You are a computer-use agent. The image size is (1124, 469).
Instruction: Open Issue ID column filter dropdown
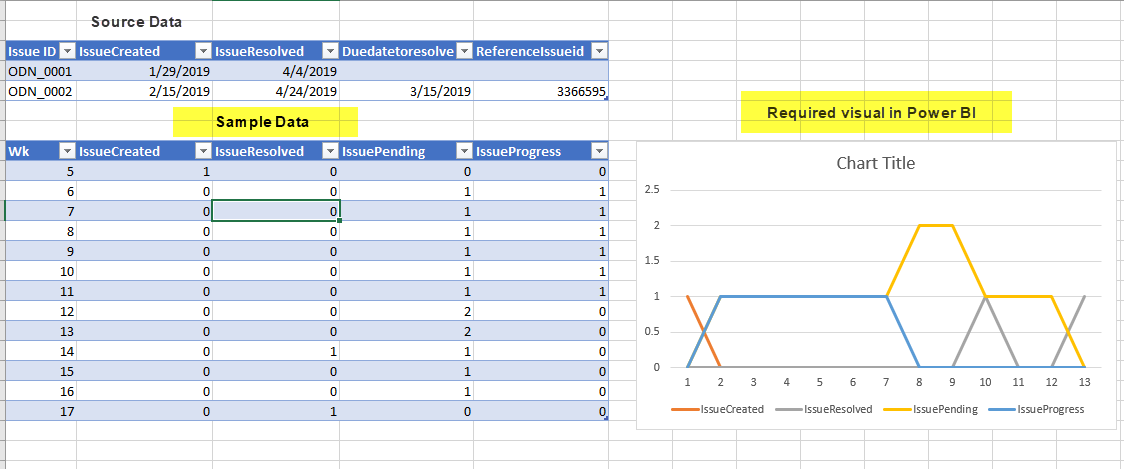[x=67, y=51]
